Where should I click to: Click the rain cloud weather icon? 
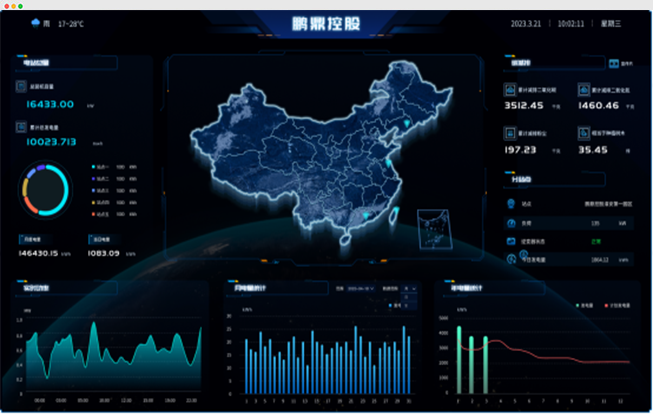tap(37, 22)
